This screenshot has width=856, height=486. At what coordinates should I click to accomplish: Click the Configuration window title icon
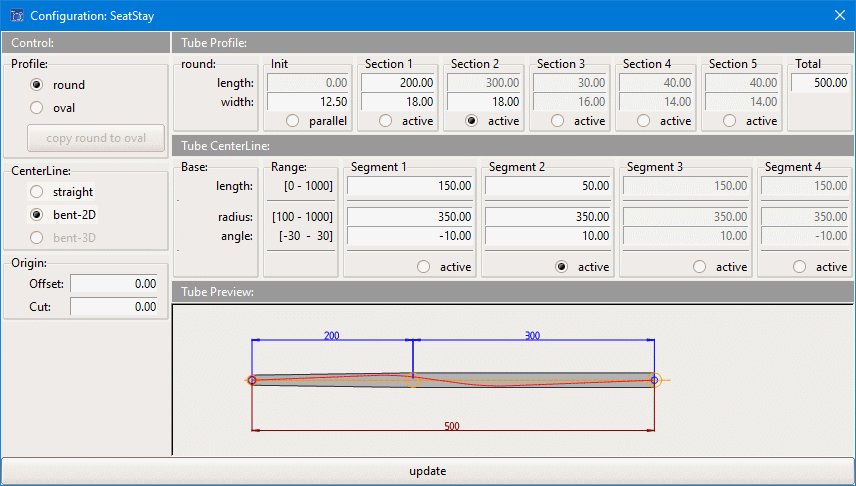tap(16, 15)
